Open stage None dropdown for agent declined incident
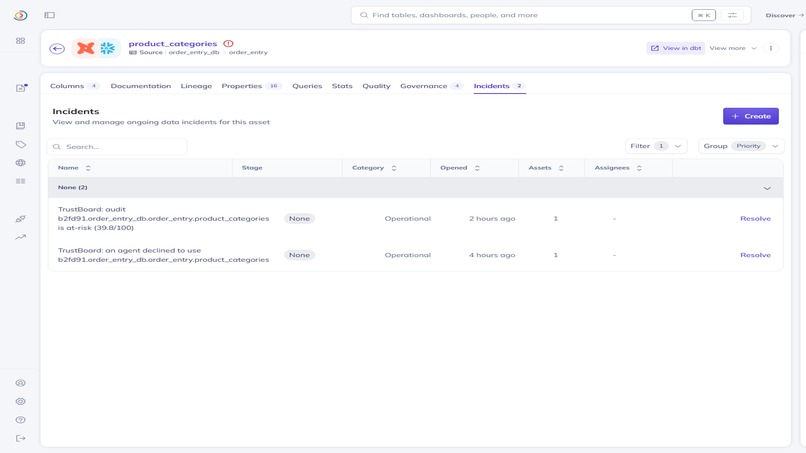This screenshot has width=806, height=453. pos(299,255)
